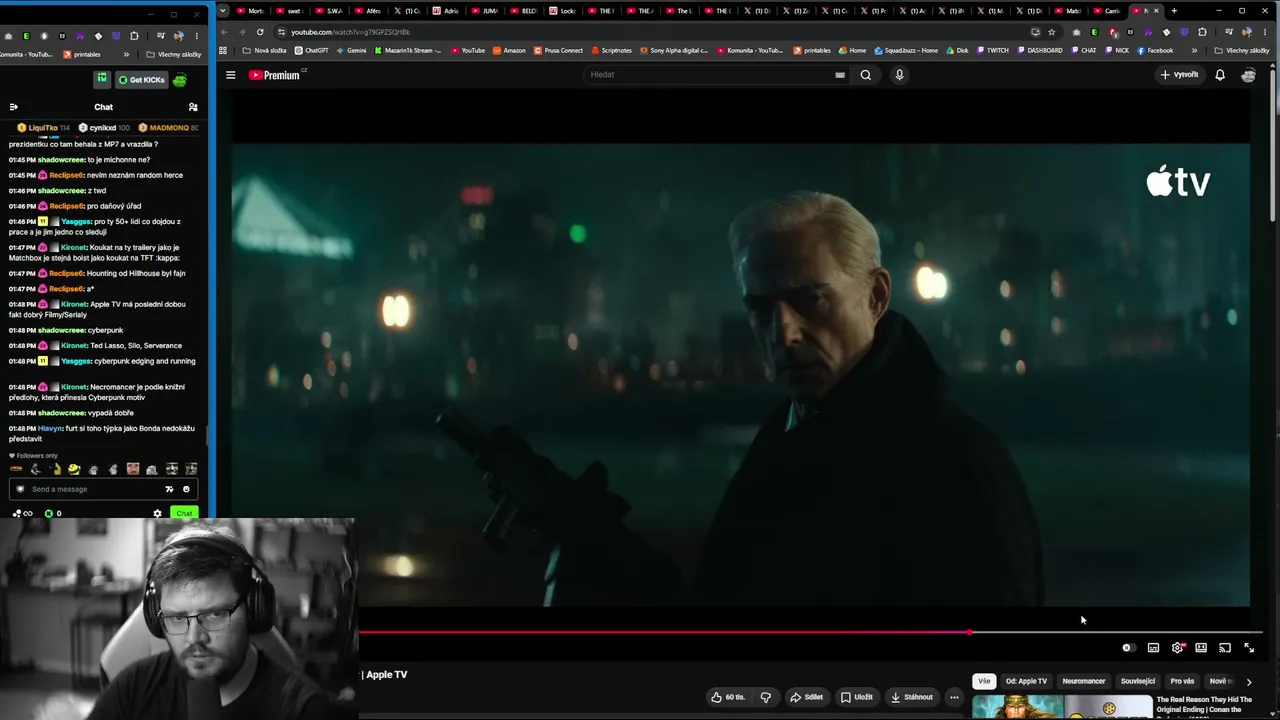
Task: Open the Nová složka bookmarks folder
Action: point(265,50)
